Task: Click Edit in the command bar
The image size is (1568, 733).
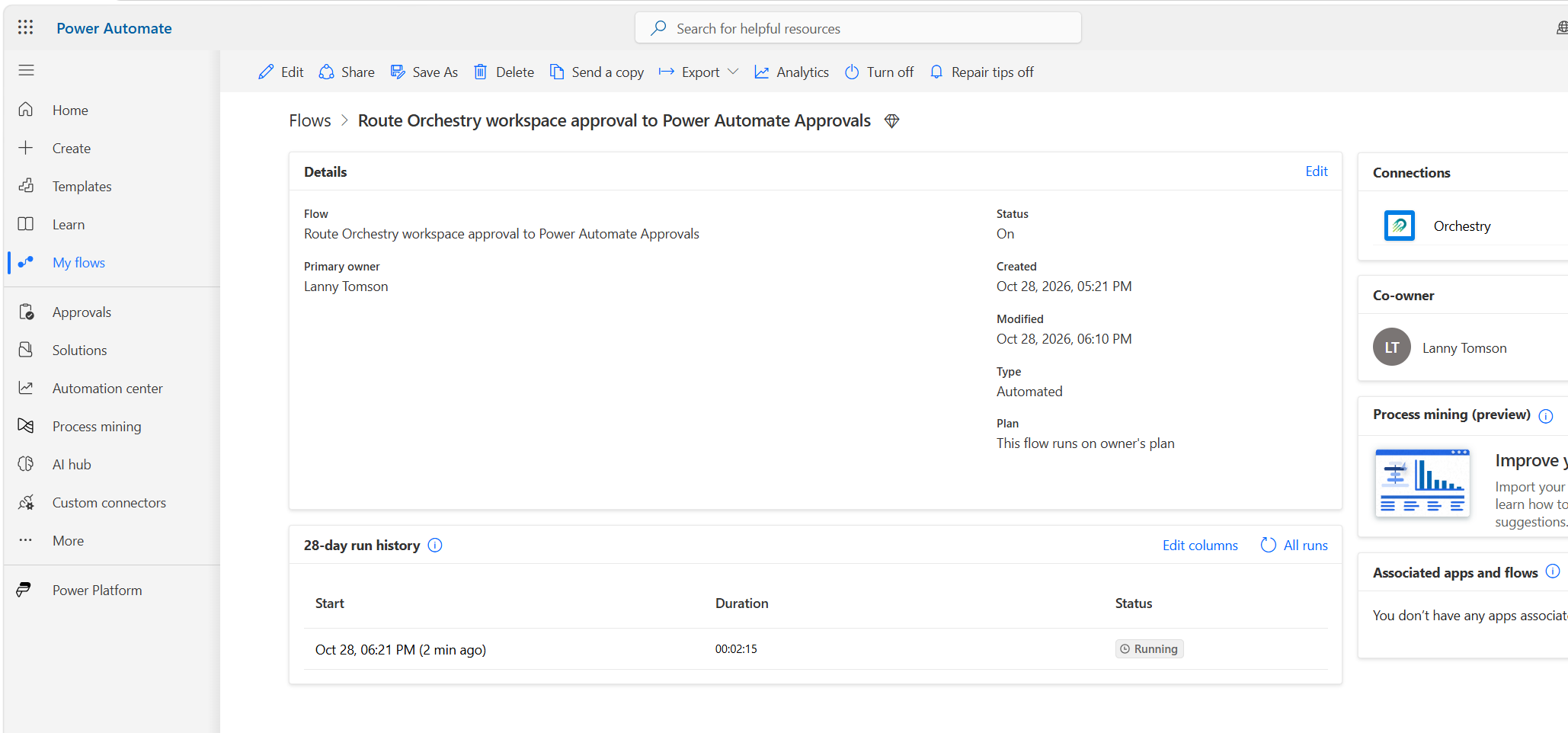Action: 281,72
